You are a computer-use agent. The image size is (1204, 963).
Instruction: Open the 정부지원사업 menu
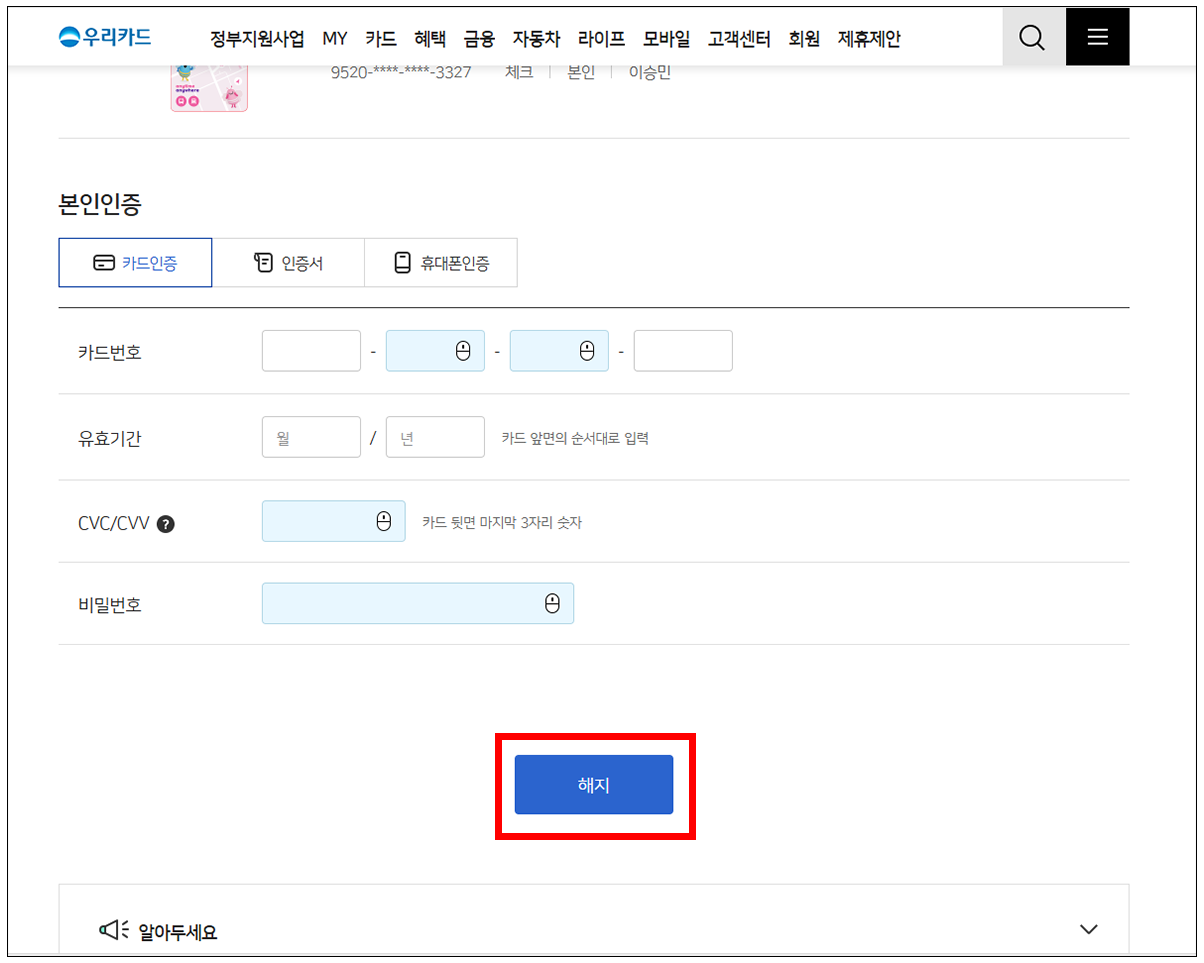pos(257,39)
